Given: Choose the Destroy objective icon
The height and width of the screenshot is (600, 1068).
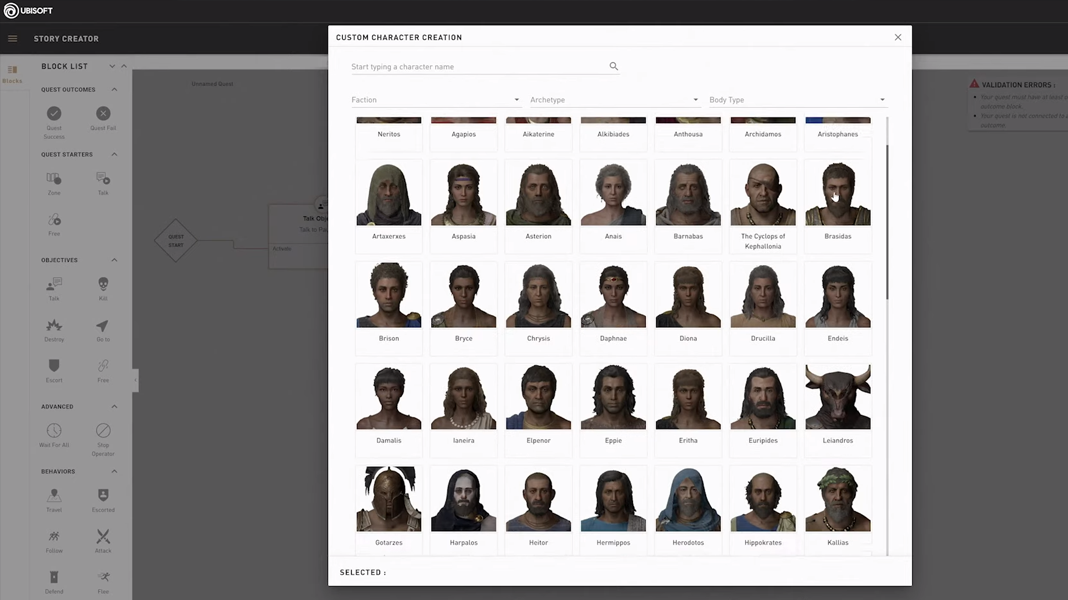Looking at the screenshot, I should tap(54, 325).
